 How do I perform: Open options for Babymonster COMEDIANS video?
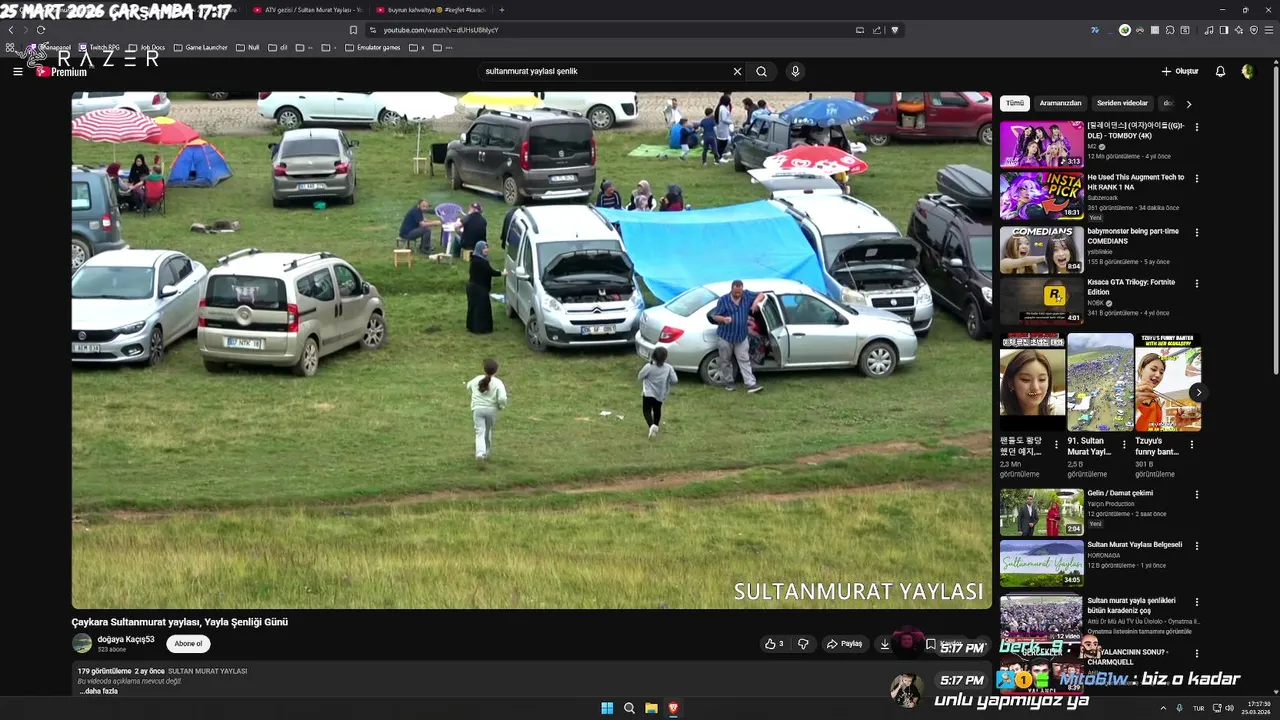coord(1197,232)
